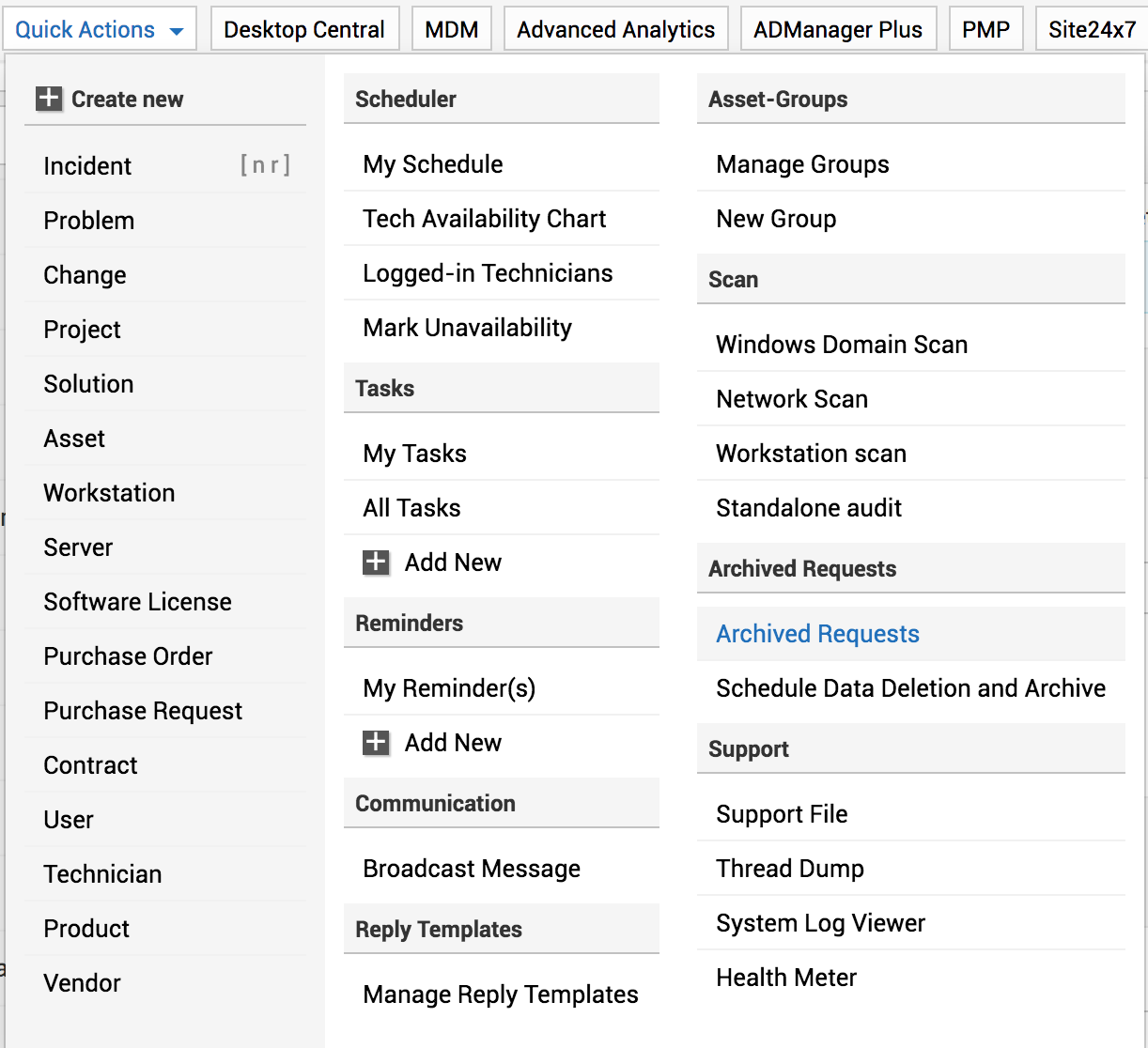1148x1048 pixels.
Task: Start a Windows Domain Scan
Action: pyautogui.click(x=841, y=345)
